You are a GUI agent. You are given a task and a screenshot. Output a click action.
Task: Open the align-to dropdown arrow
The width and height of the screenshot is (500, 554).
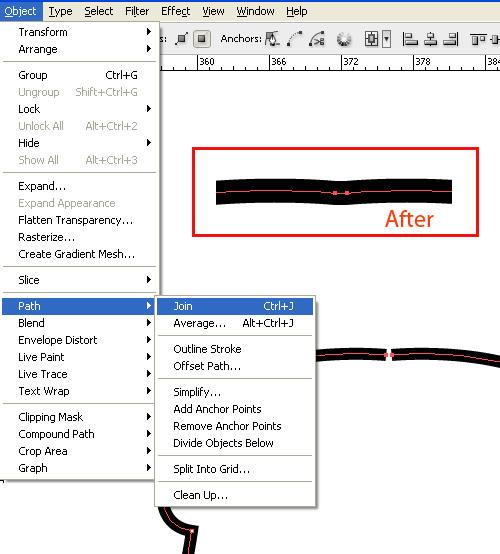click(x=387, y=39)
